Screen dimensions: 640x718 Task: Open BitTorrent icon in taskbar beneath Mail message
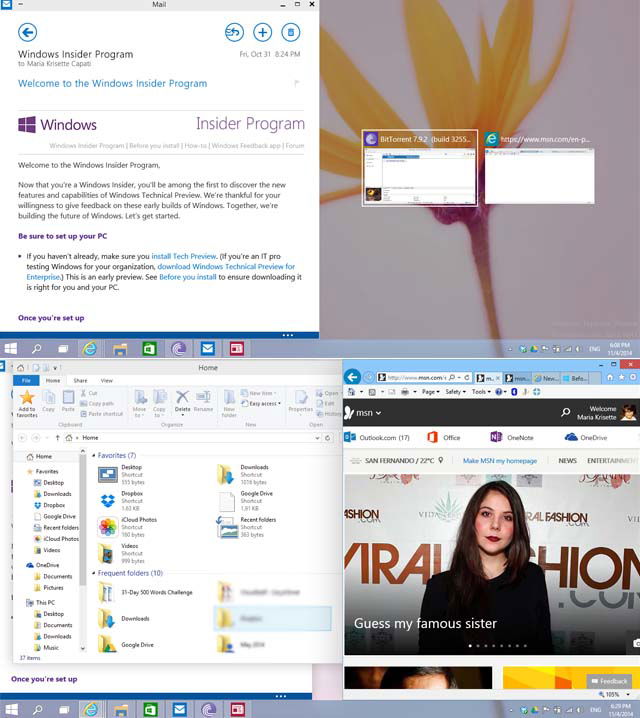click(x=178, y=349)
